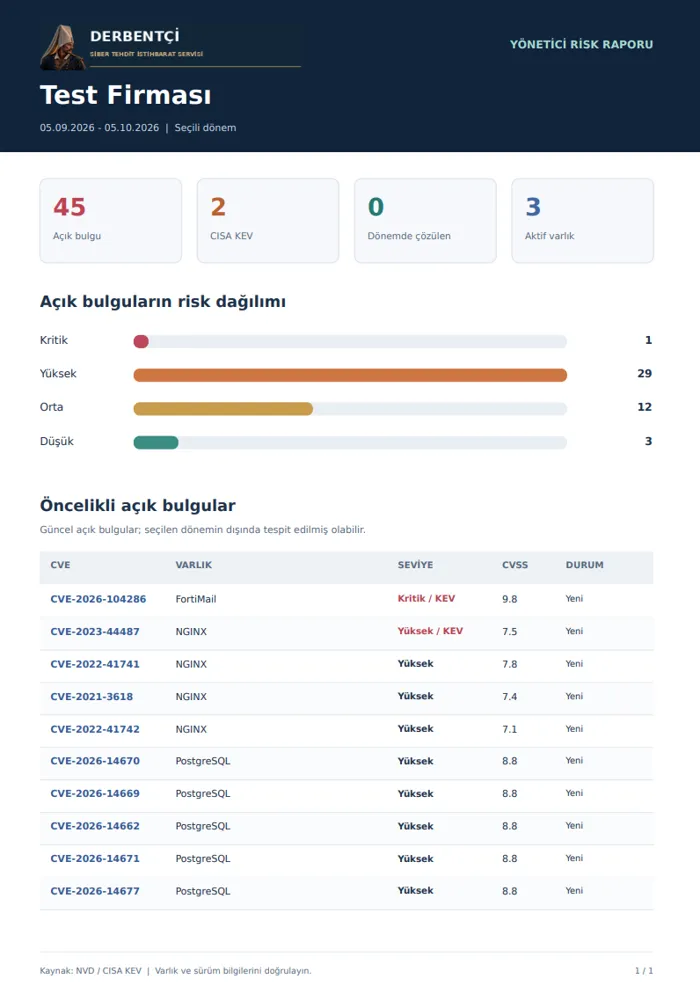Click PostgreSQL in the CVE-2026-14670 row

click(x=203, y=760)
